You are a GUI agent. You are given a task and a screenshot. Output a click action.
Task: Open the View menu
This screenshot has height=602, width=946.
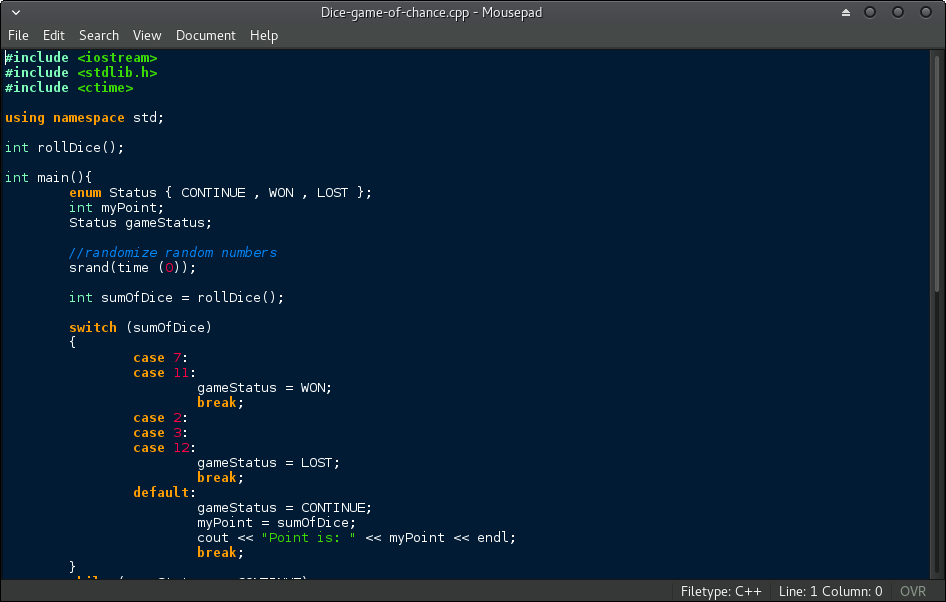click(147, 35)
